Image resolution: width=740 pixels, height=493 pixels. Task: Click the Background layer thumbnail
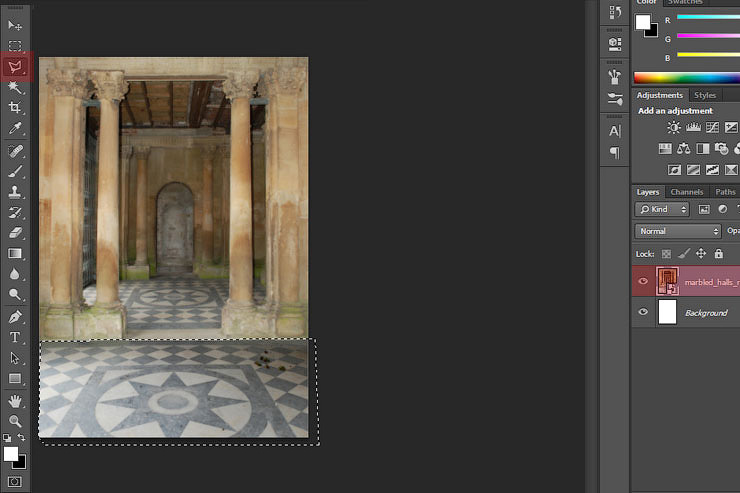pyautogui.click(x=667, y=313)
